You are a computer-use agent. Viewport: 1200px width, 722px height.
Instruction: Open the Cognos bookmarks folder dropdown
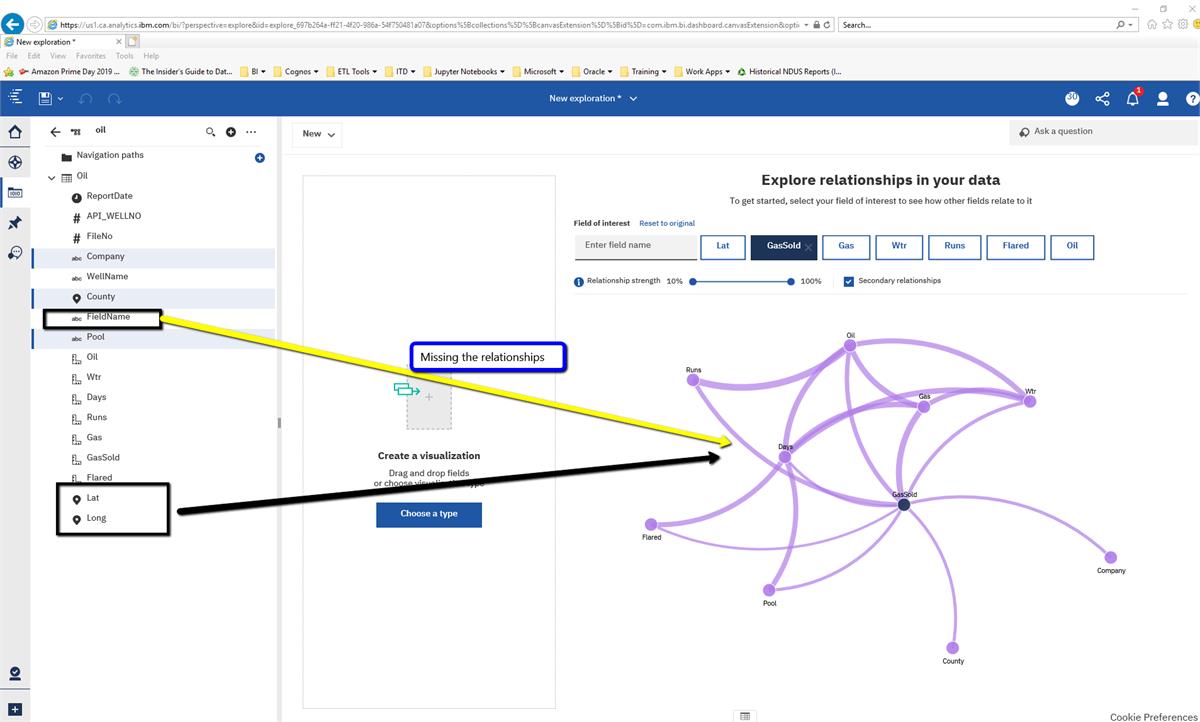click(295, 72)
